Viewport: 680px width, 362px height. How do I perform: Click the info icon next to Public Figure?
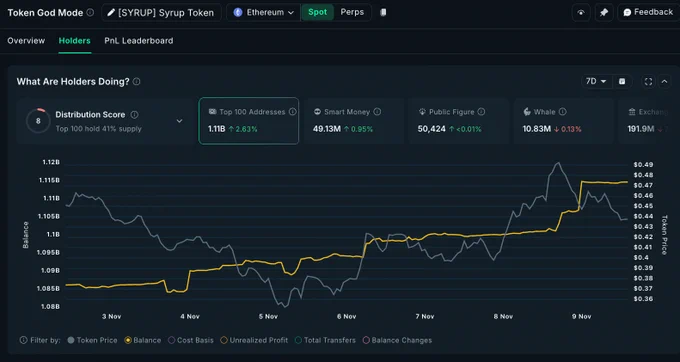coord(481,112)
